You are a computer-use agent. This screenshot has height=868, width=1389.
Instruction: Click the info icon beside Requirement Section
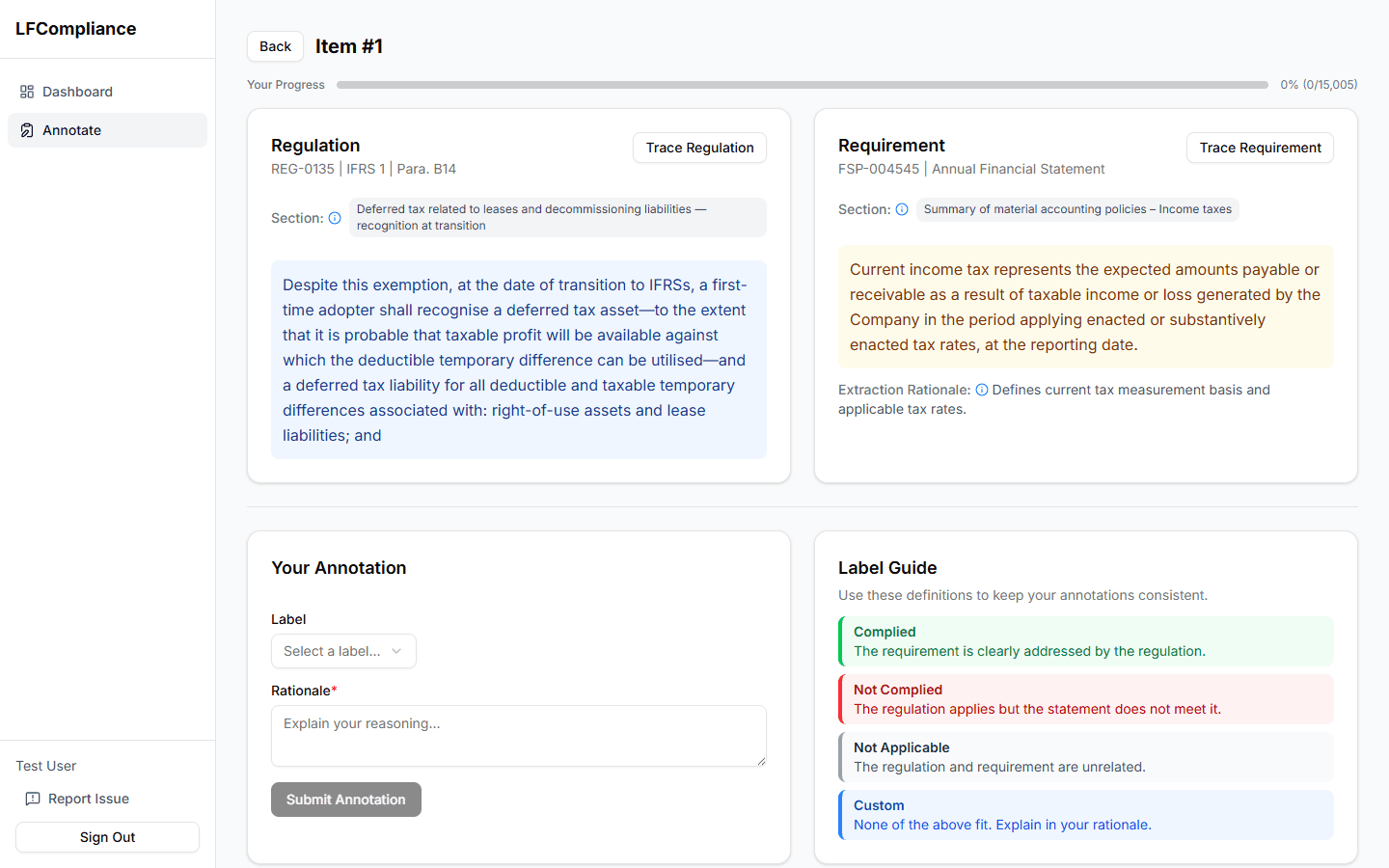(x=902, y=208)
